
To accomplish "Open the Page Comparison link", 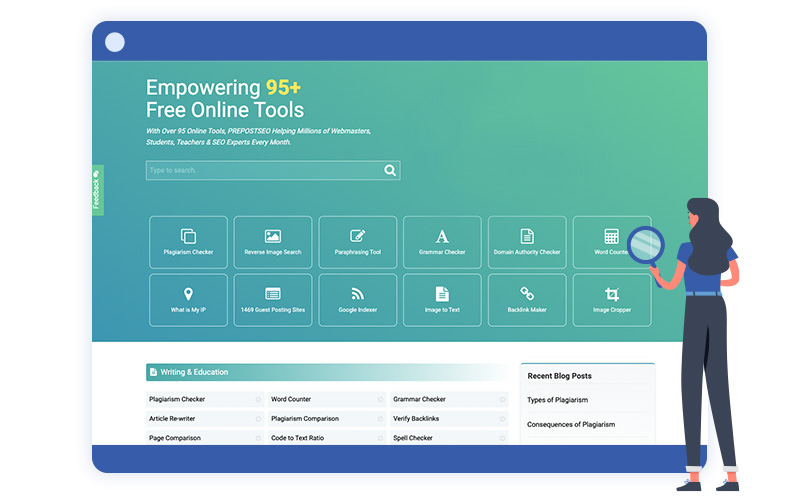I will tap(205, 438).
